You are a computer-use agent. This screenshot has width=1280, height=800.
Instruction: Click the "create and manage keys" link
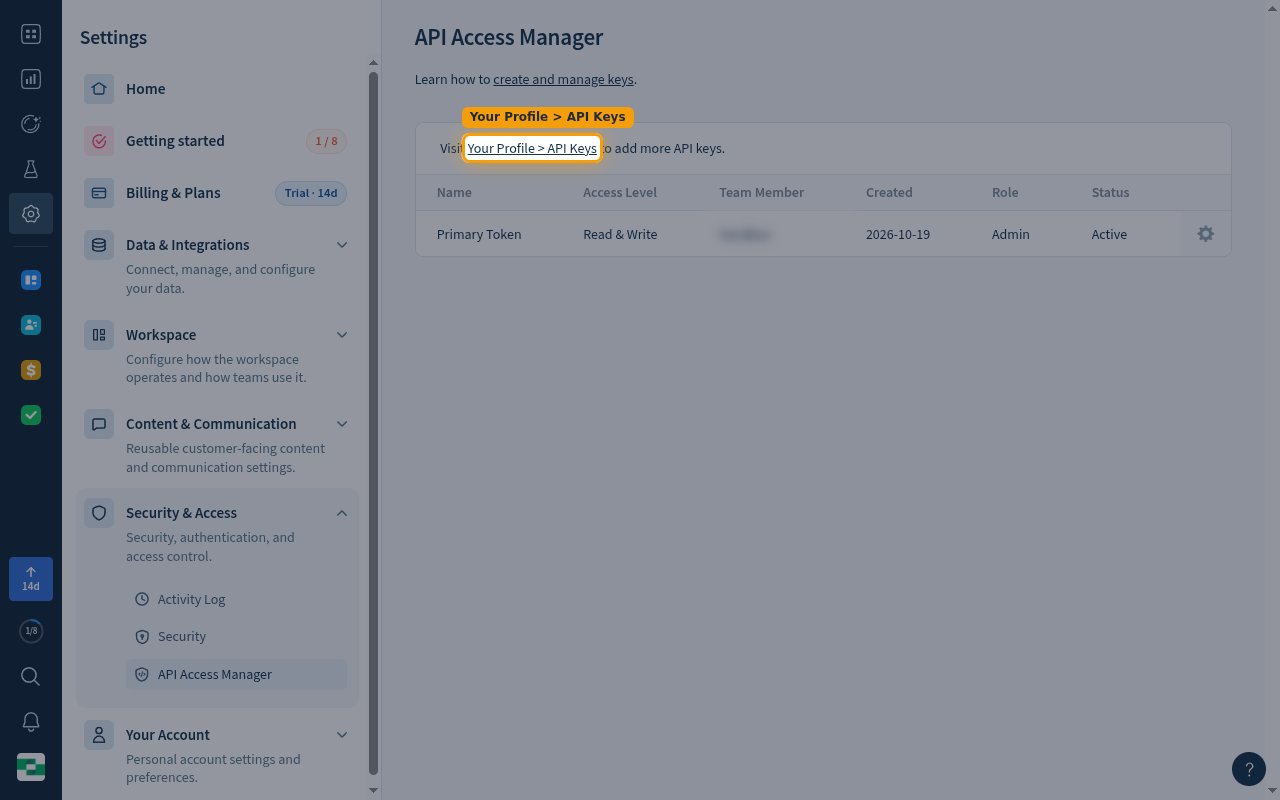click(563, 79)
